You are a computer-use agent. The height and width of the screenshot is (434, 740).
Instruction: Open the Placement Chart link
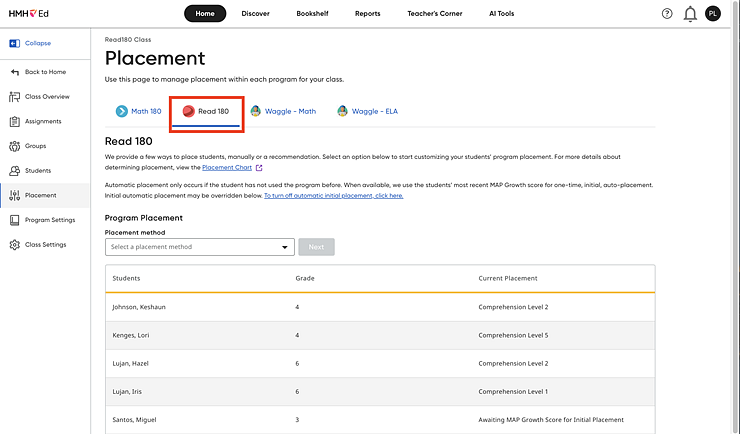227,167
